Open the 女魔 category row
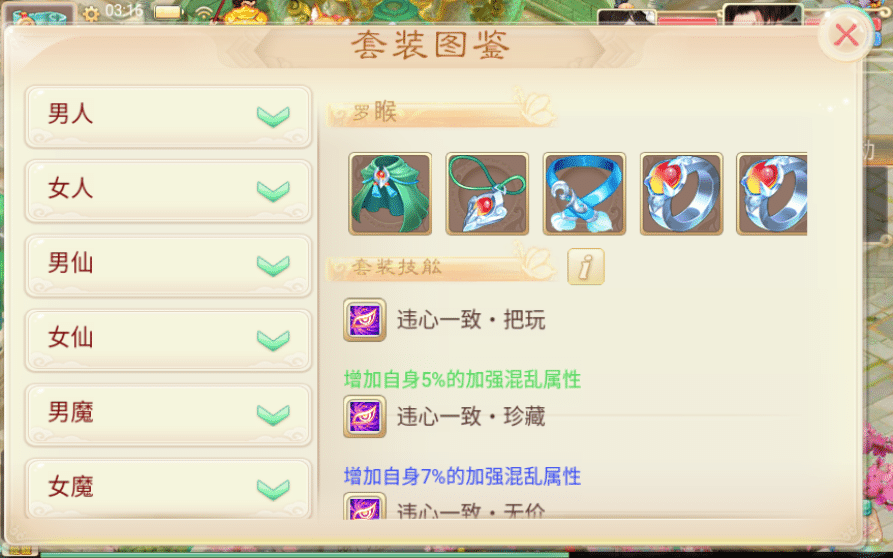The height and width of the screenshot is (558, 893). pyautogui.click(x=168, y=489)
